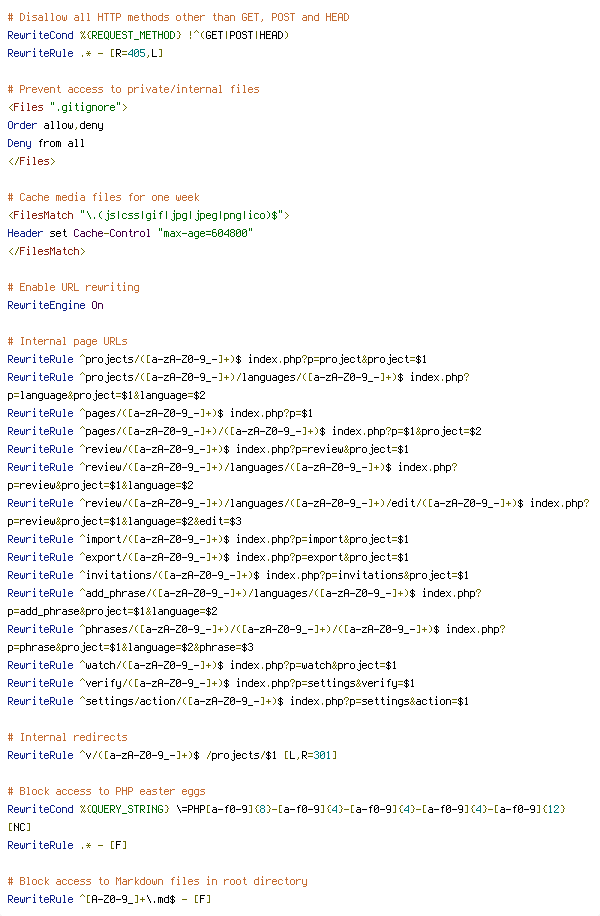Click the ^watch/ RewriteRule line

coord(202,665)
